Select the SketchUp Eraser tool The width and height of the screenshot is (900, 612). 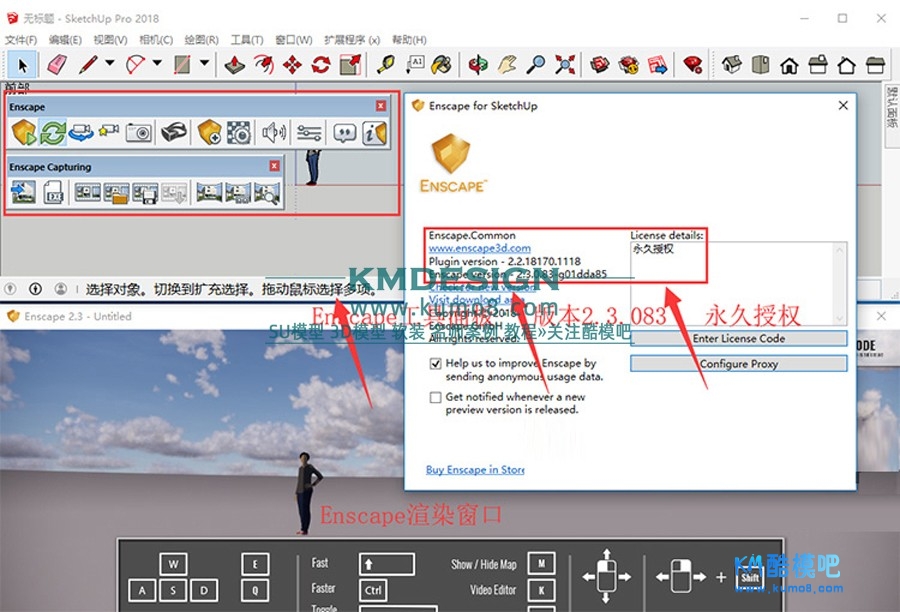tap(56, 65)
